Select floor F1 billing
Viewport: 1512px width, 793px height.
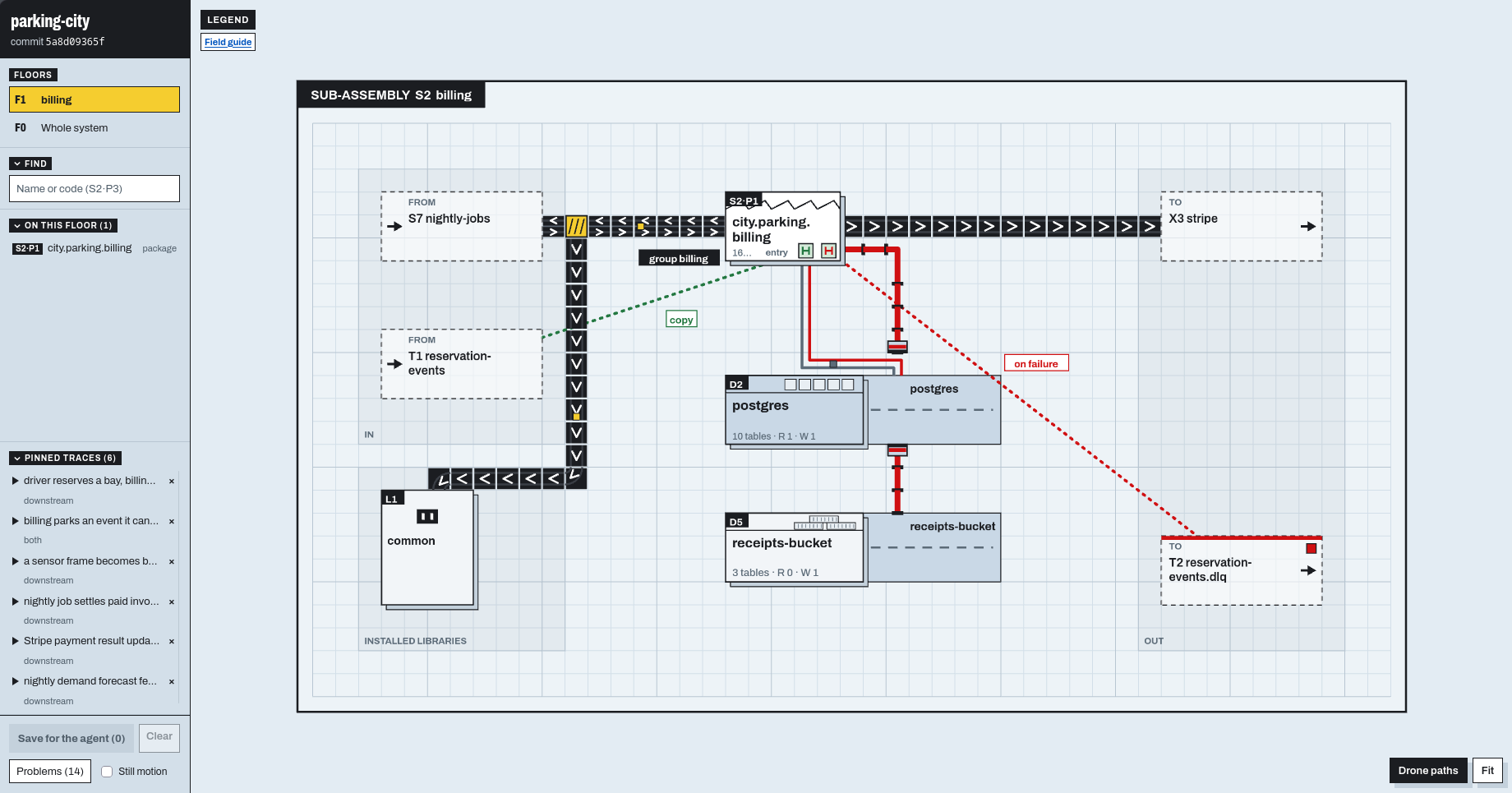(x=94, y=99)
